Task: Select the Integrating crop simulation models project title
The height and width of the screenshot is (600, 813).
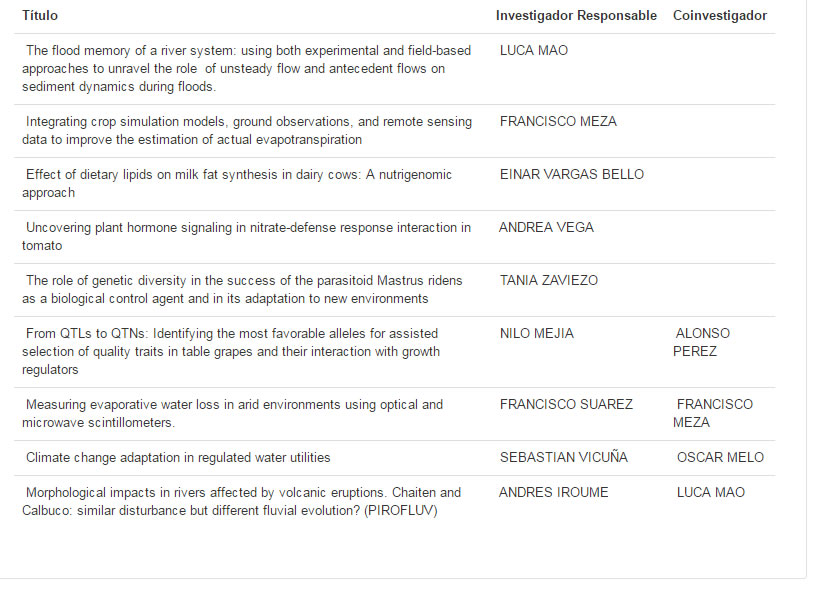Action: pos(248,130)
